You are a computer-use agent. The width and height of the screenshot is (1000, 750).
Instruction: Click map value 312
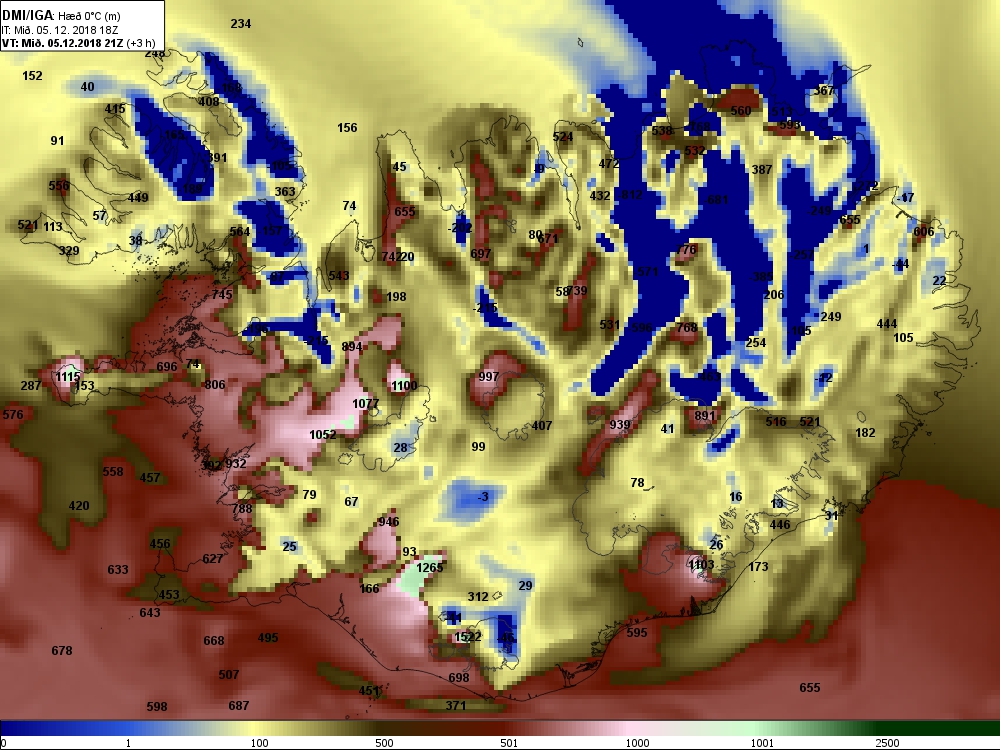[478, 596]
